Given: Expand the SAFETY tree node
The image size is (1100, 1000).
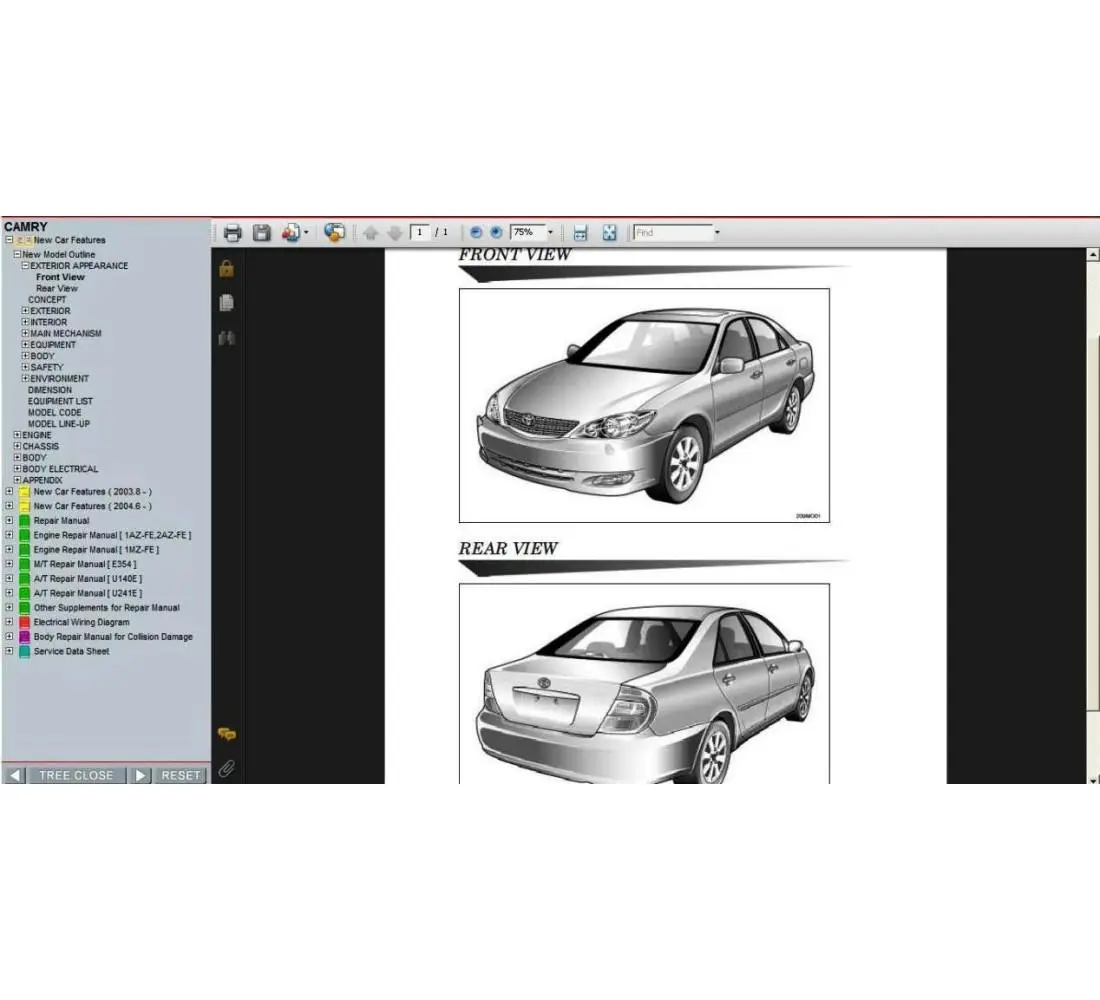Looking at the screenshot, I should [x=25, y=367].
